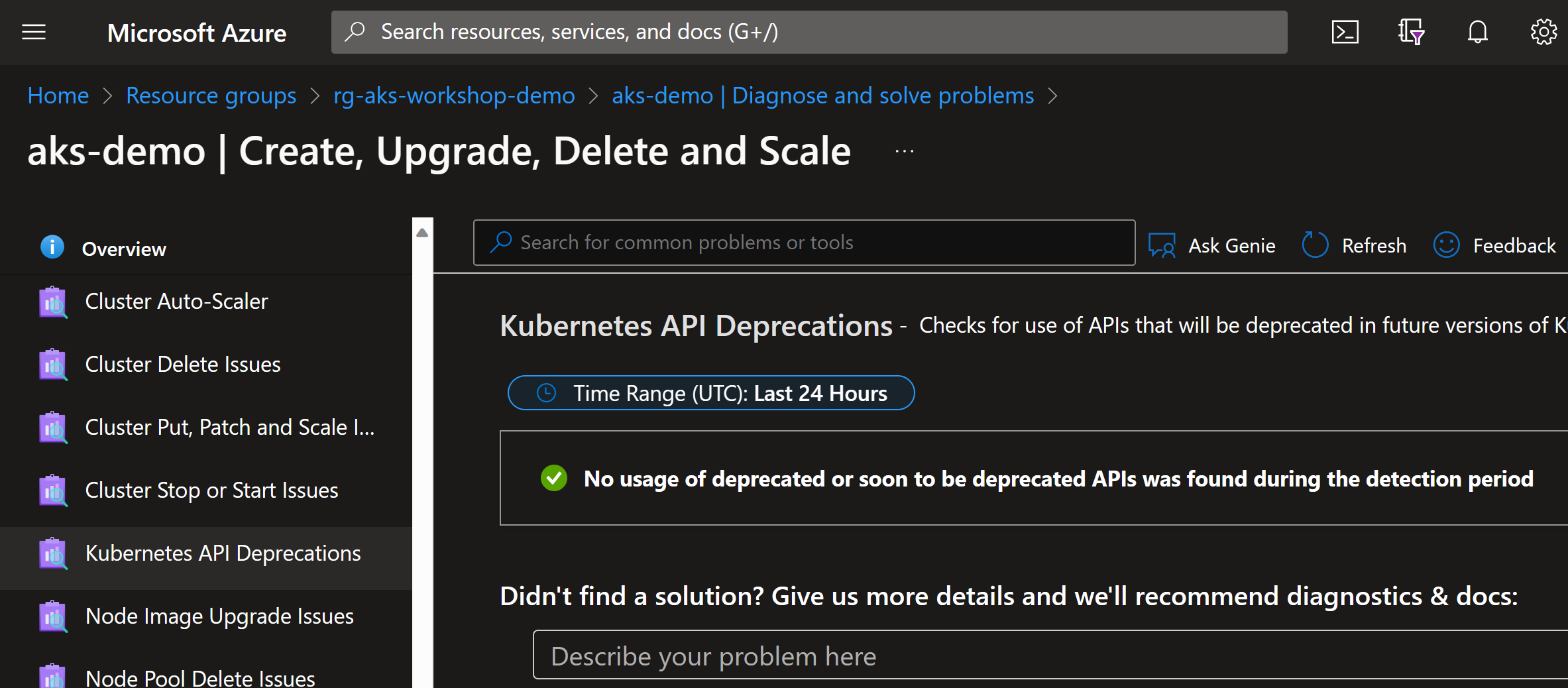Select Cluster Delete Issues in the sidebar

pos(205,365)
